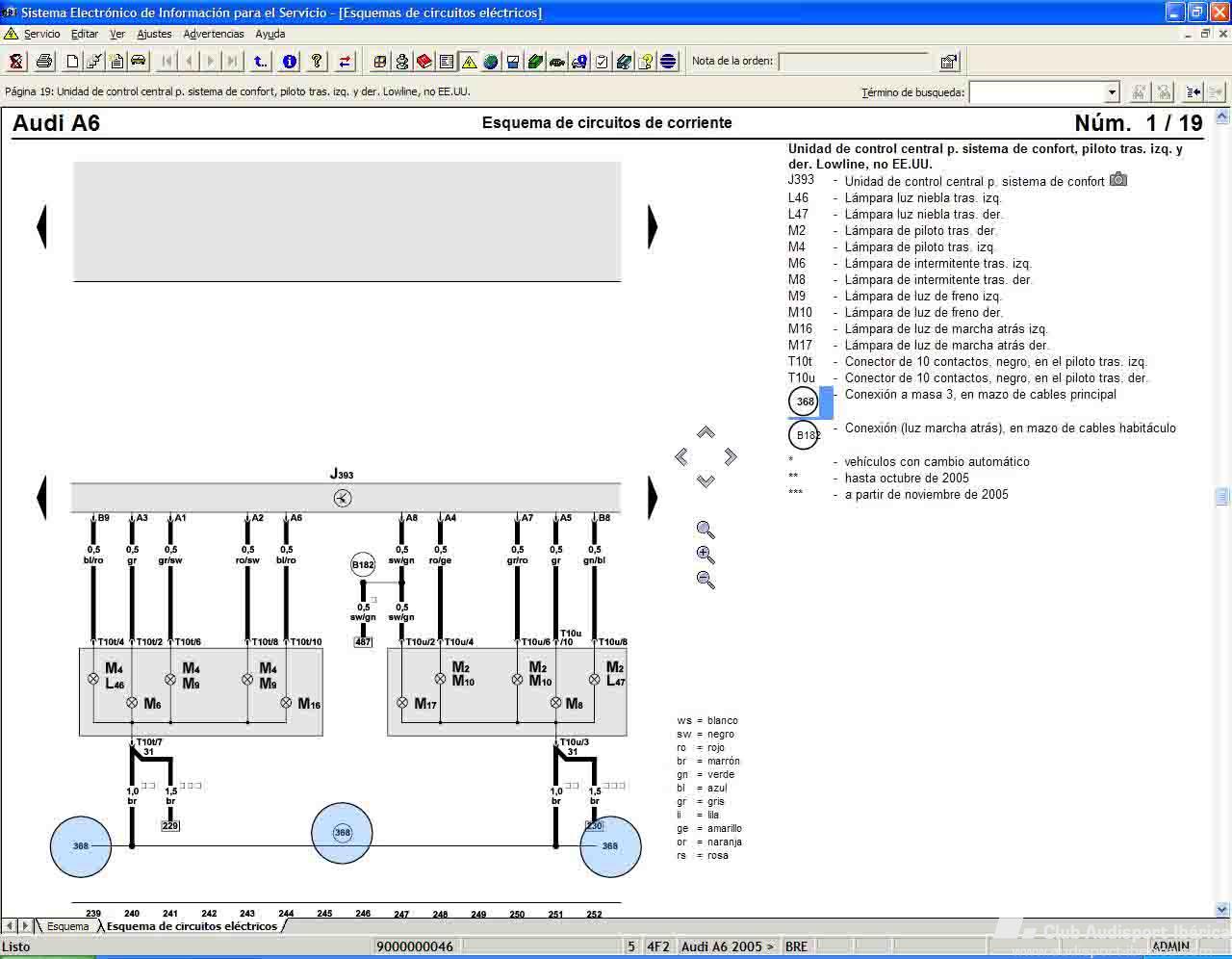
Task: Click the question mark help icon
Action: [x=317, y=62]
